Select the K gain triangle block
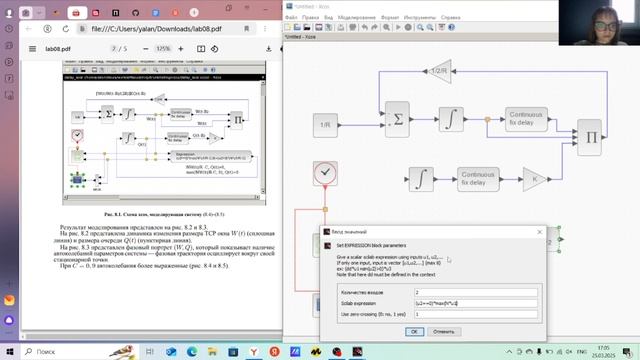This screenshot has height=360, width=640. pos(535,179)
